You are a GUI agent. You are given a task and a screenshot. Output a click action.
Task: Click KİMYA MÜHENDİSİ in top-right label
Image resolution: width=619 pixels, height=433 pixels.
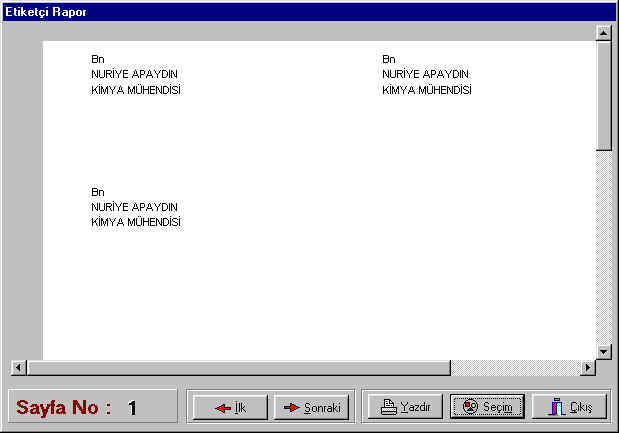click(427, 90)
